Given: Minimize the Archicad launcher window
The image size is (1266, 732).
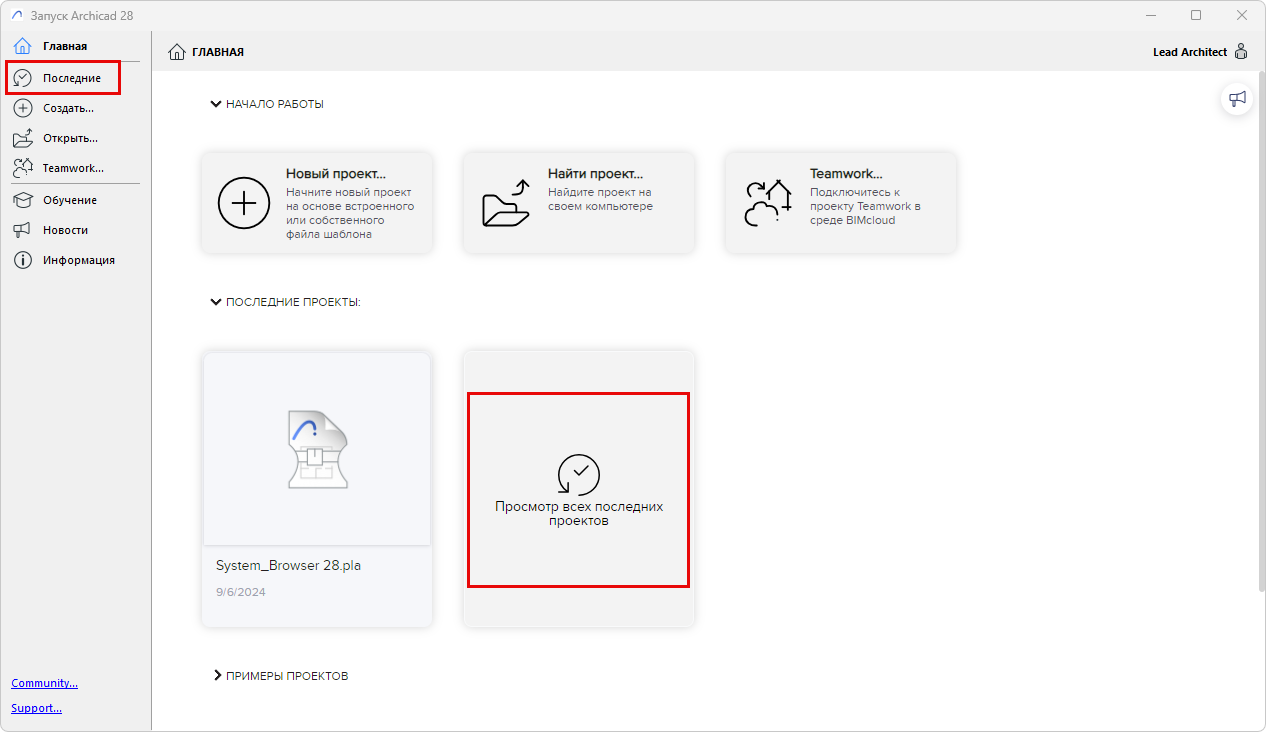Looking at the screenshot, I should click(1150, 15).
